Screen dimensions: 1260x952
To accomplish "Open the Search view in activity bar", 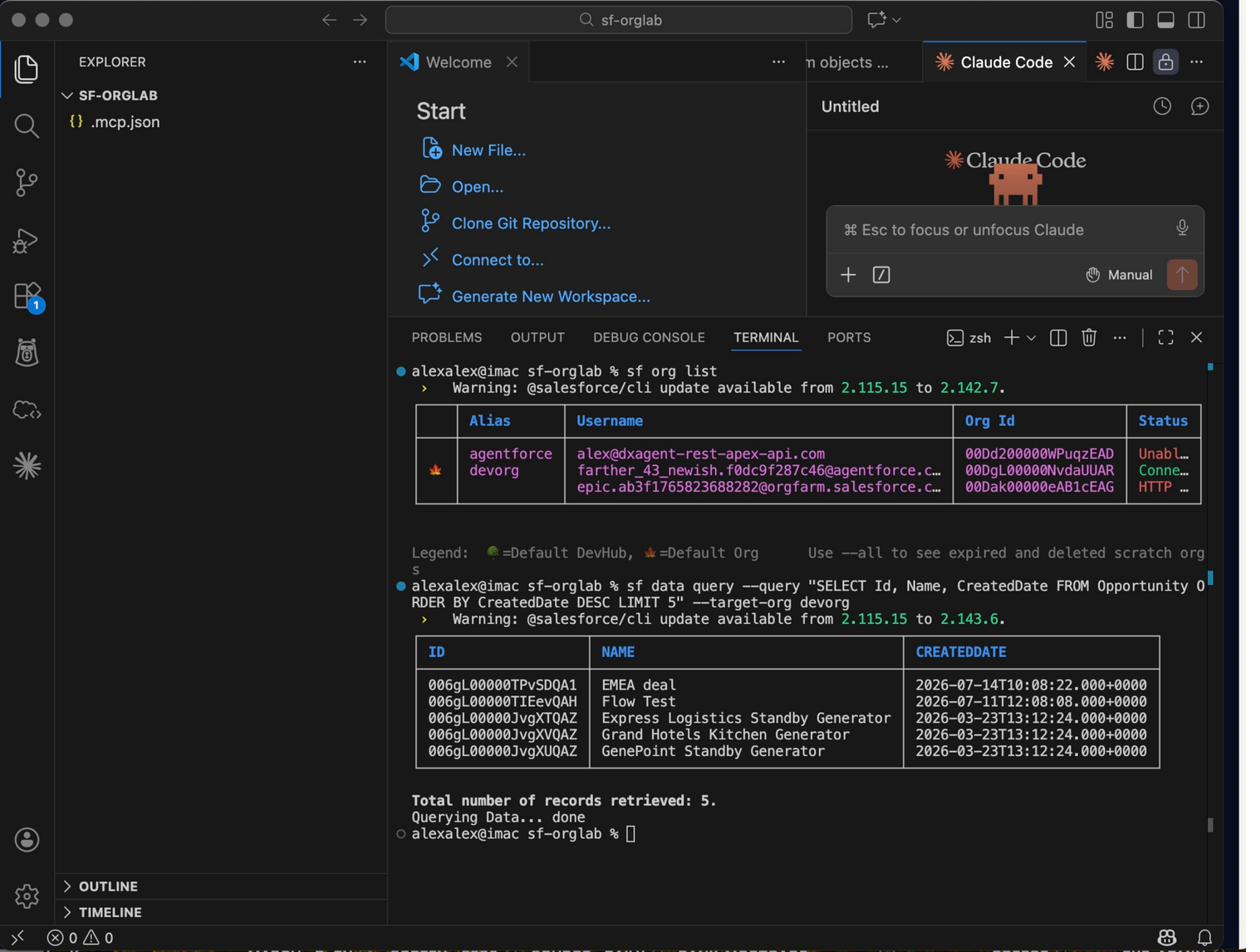I will coord(27,126).
